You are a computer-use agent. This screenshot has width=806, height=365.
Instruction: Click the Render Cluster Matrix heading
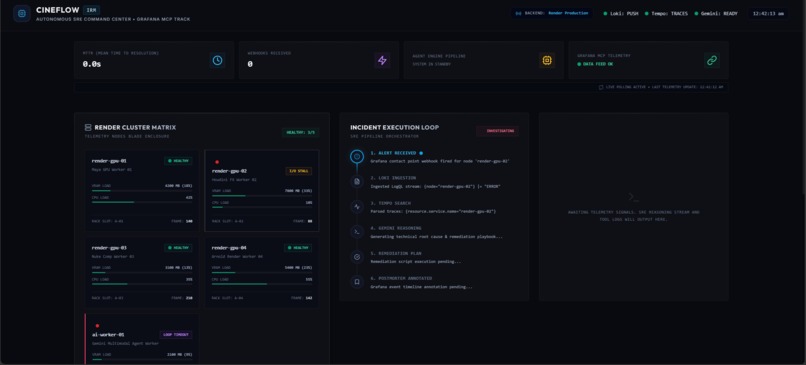coord(135,127)
